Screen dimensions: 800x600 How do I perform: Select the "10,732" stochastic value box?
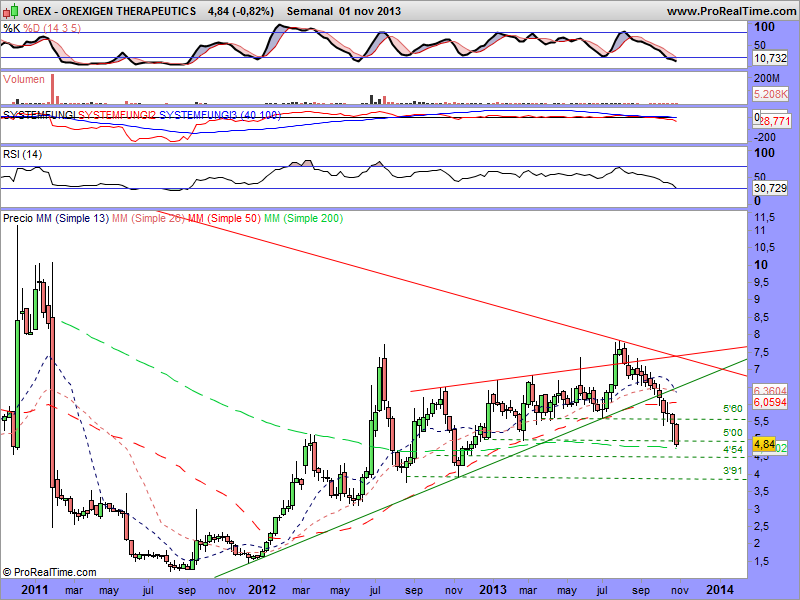coord(770,58)
